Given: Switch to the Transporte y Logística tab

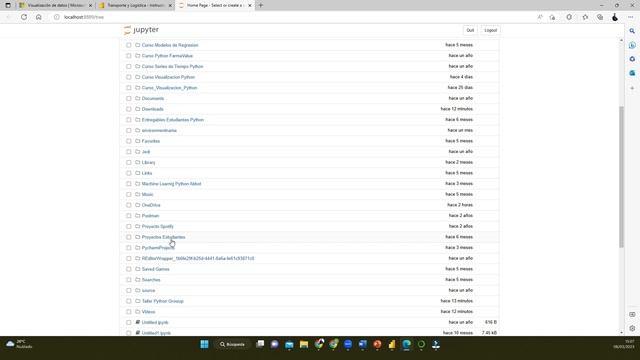Looking at the screenshot, I should coord(135,5).
